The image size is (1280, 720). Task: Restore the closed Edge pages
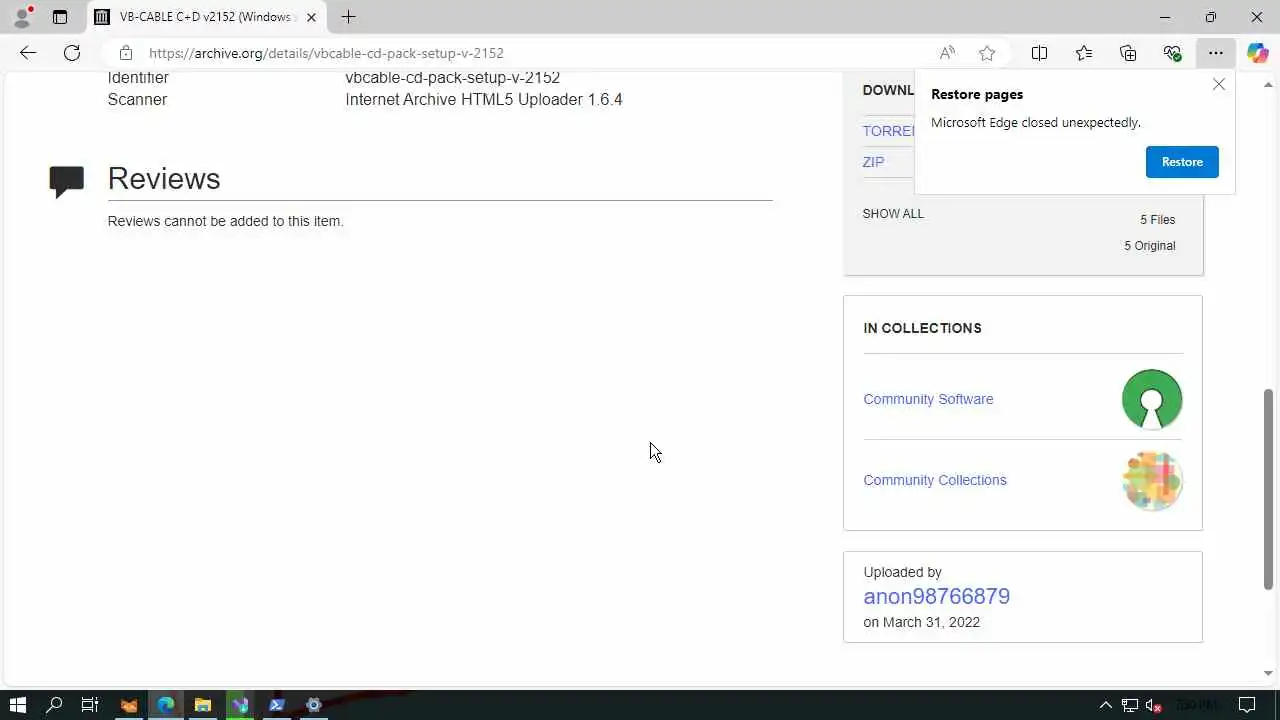pyautogui.click(x=1182, y=162)
